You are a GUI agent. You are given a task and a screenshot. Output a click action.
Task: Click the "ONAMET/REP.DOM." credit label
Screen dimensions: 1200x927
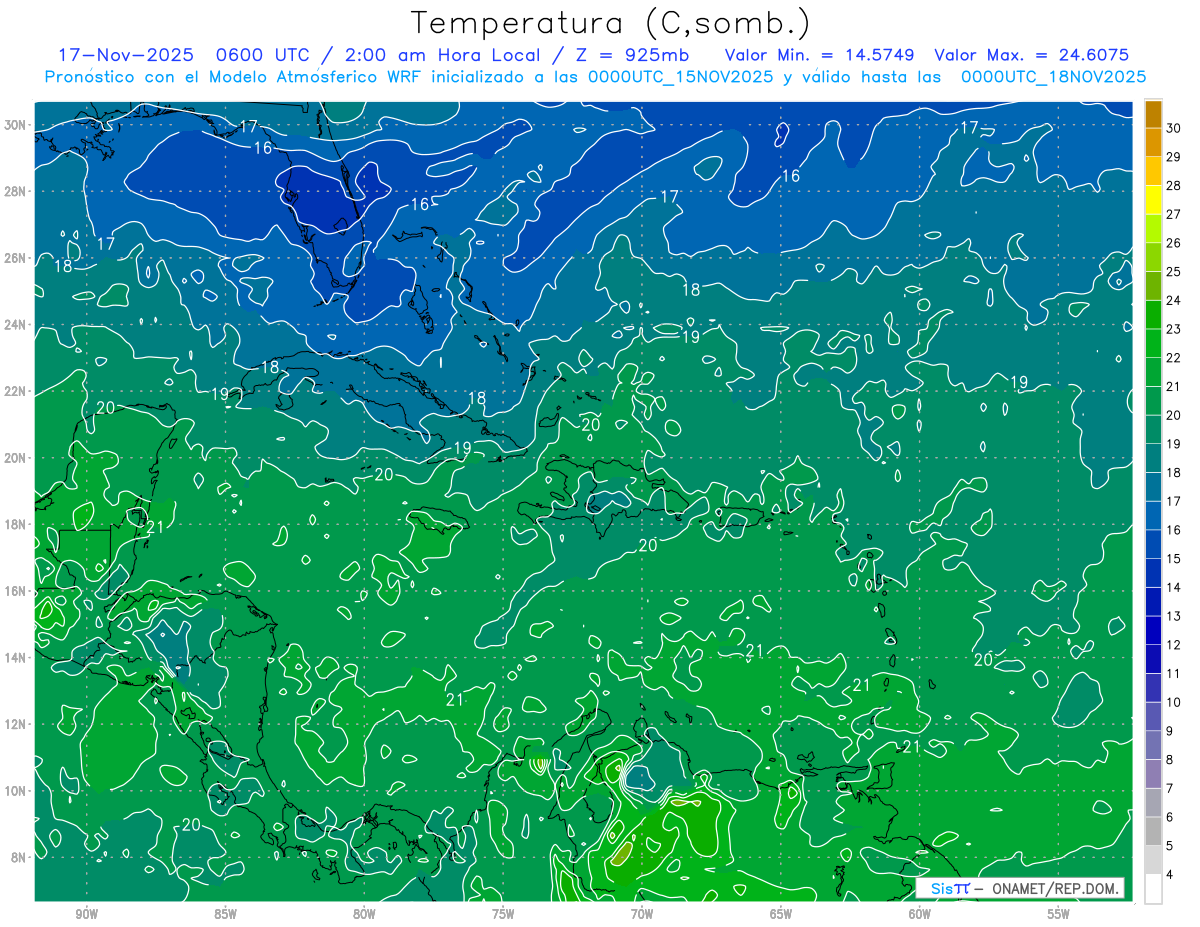click(1055, 888)
